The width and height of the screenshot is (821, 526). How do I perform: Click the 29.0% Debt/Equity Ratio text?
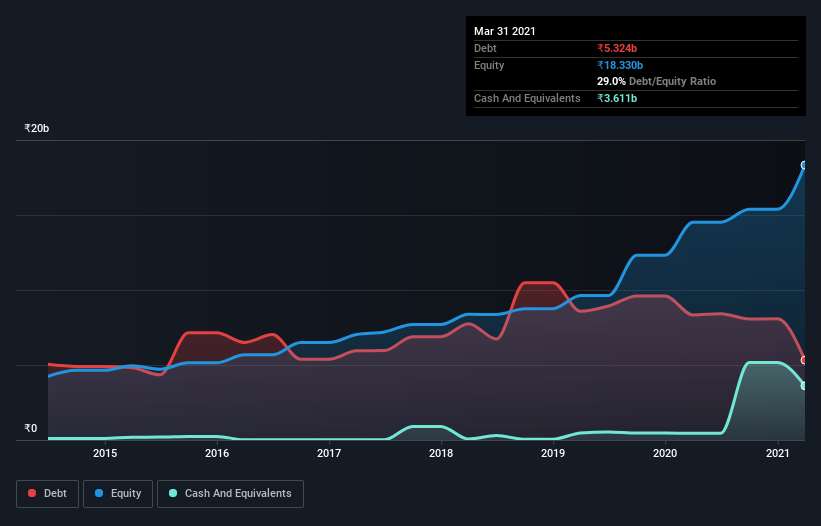click(x=657, y=81)
